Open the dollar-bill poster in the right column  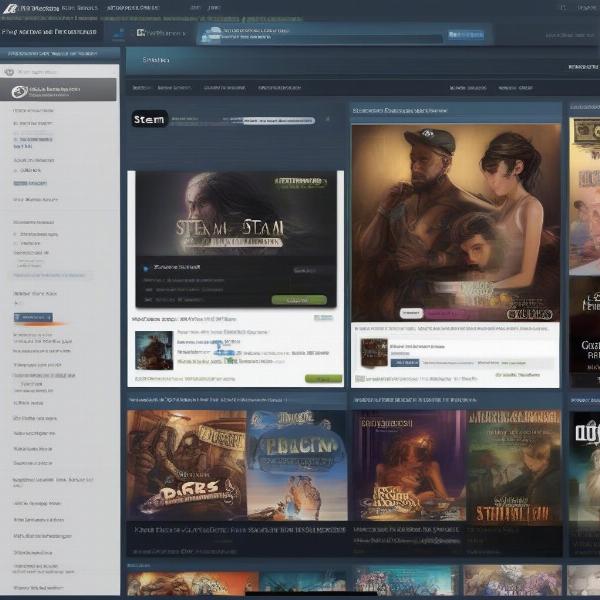tap(584, 196)
